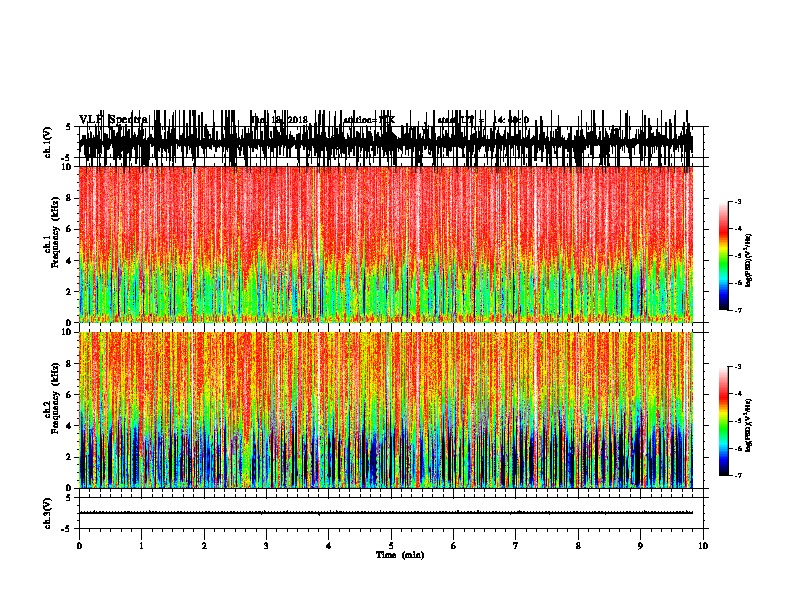Click the "6" kHz tick on ch.1 spectrogram
Viewport: 792px width, 612px height.
point(69,229)
